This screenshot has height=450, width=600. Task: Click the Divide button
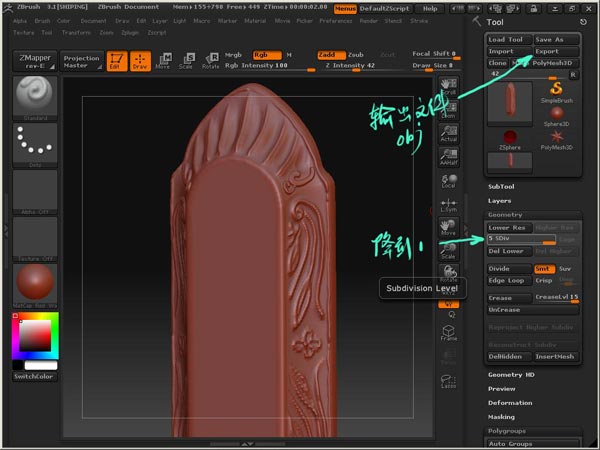(509, 269)
